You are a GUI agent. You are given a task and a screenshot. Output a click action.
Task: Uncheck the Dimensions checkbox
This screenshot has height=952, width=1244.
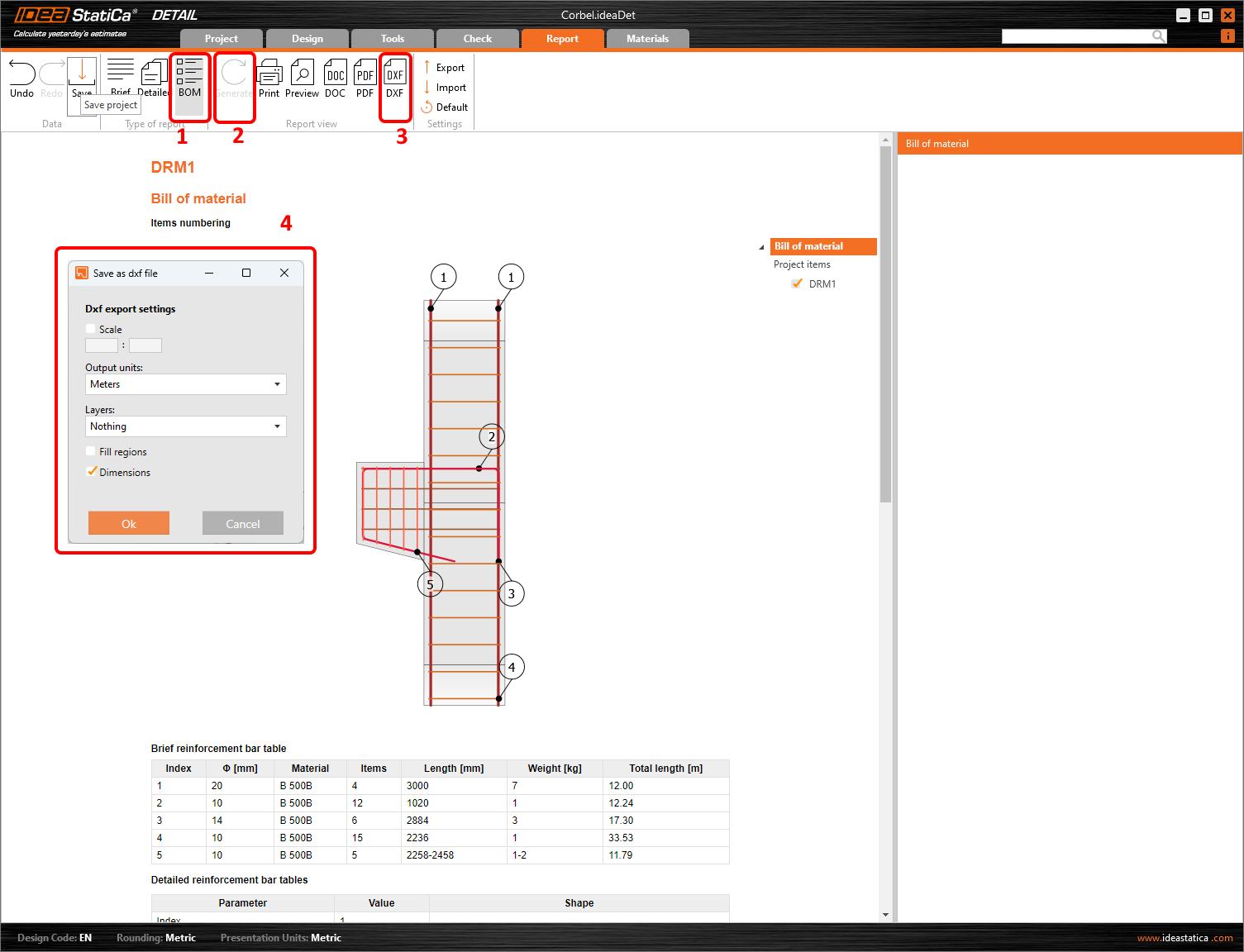coord(91,472)
